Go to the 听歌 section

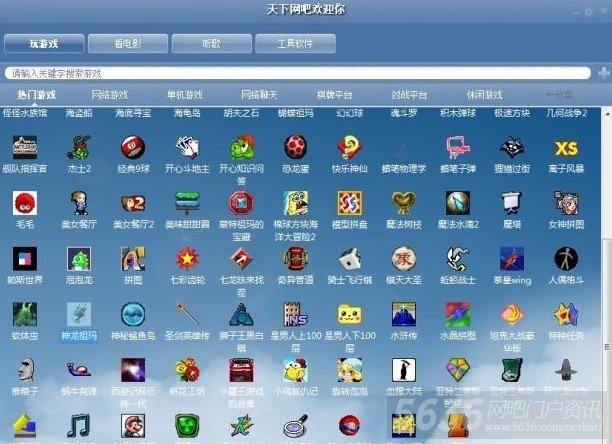(212, 43)
